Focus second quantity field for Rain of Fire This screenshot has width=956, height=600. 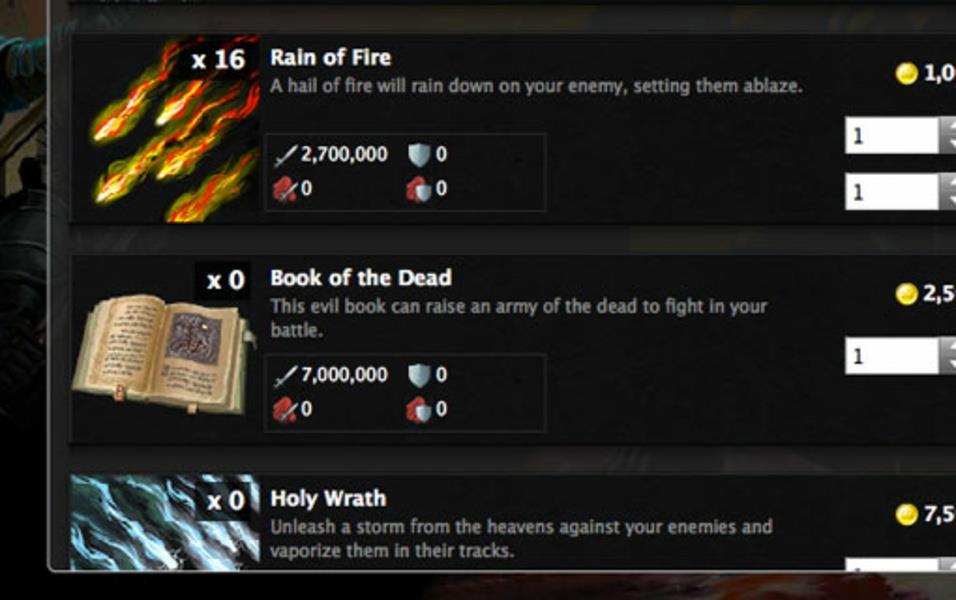pyautogui.click(x=891, y=192)
